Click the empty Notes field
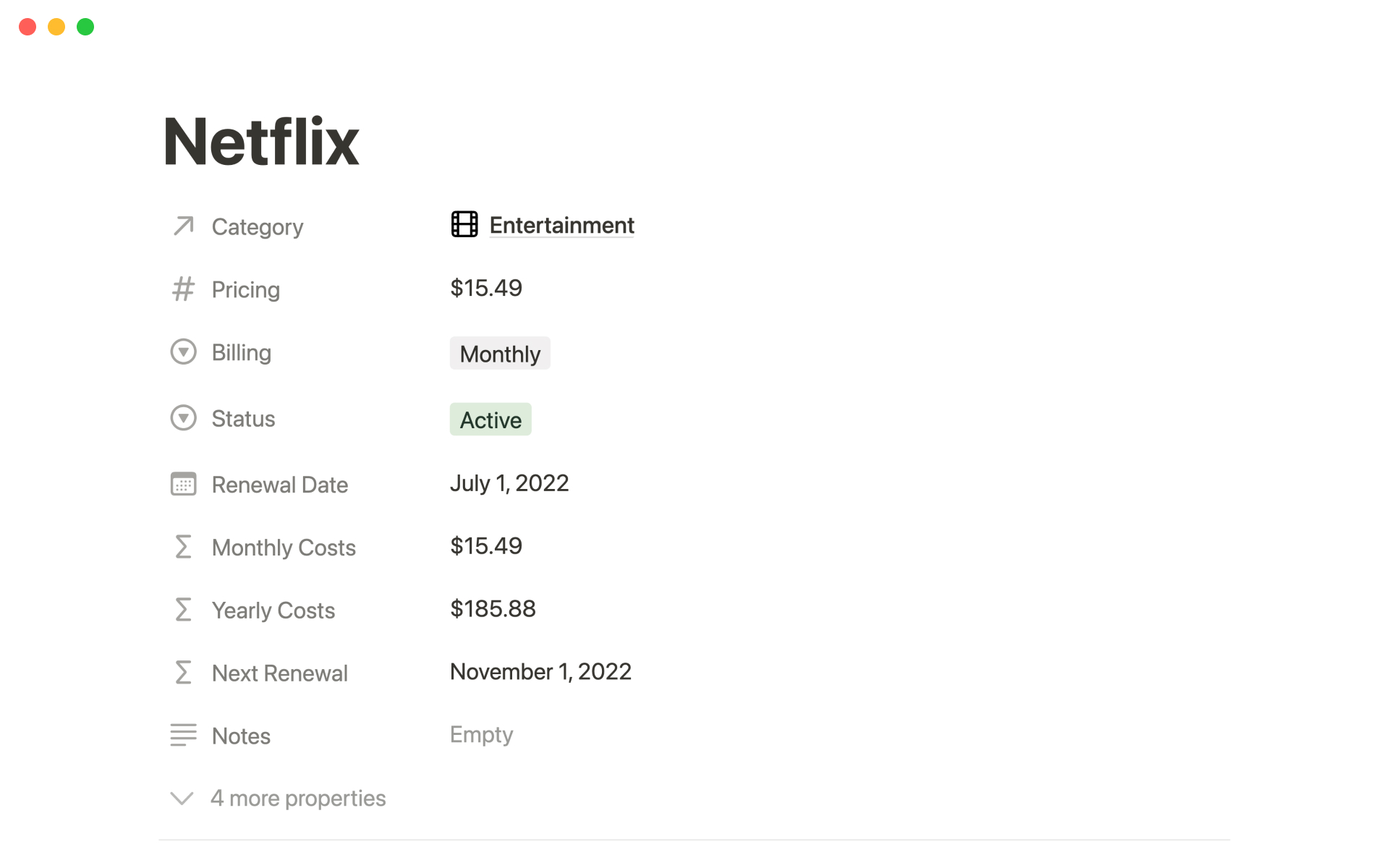Viewport: 1389px width, 868px height. (x=481, y=735)
